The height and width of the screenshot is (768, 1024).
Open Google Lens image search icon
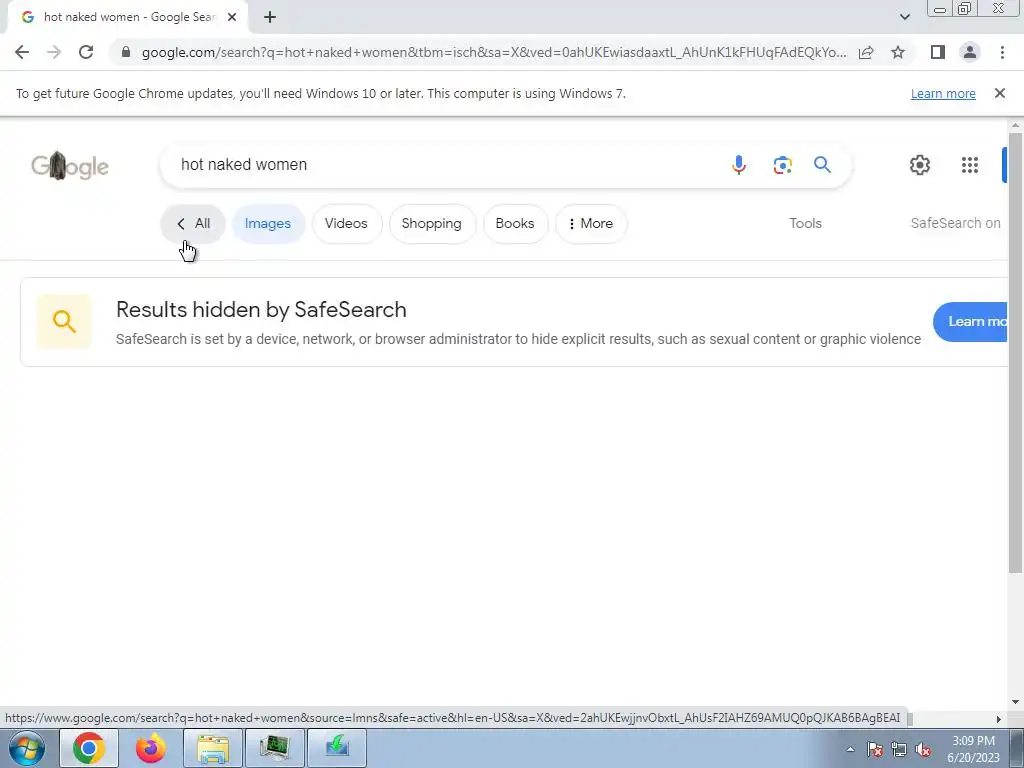tap(782, 165)
